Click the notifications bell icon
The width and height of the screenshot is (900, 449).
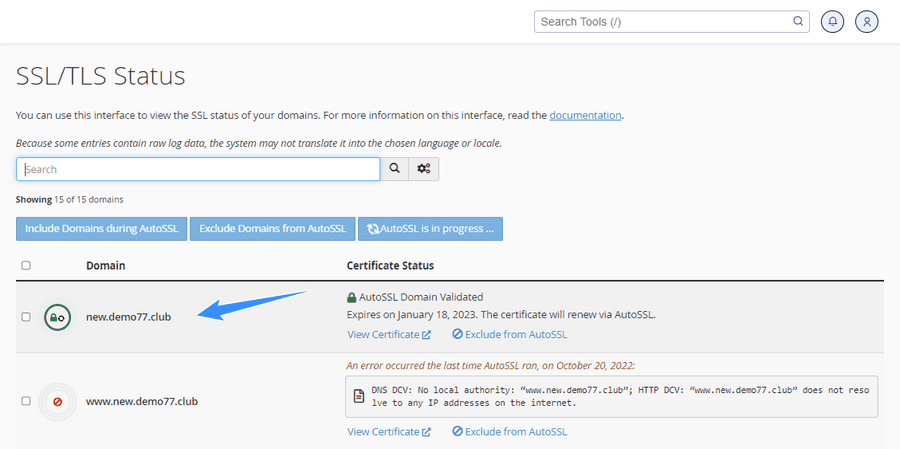point(832,21)
